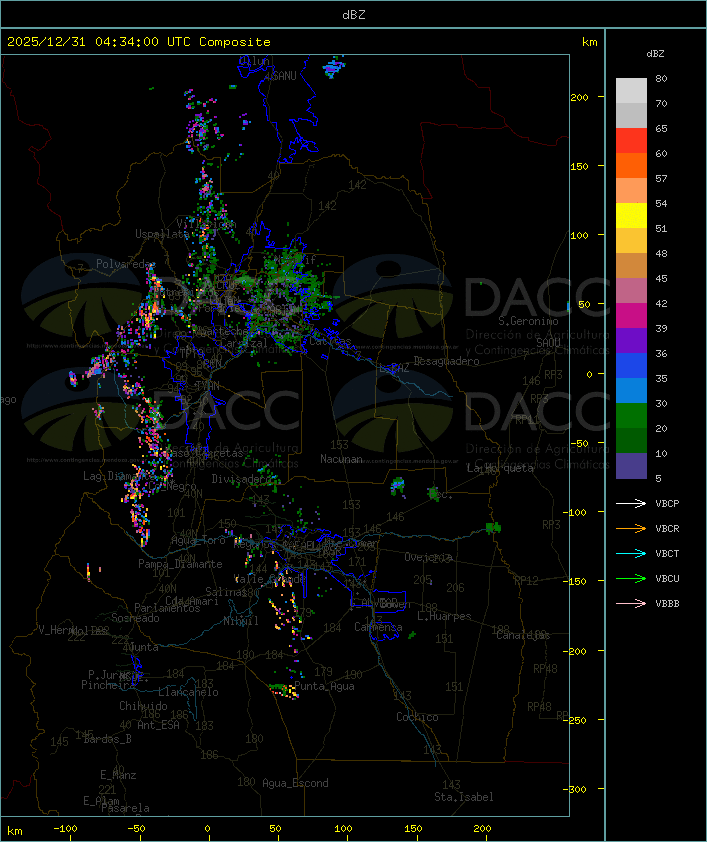Click the -300 tick on vertical axis

(577, 789)
